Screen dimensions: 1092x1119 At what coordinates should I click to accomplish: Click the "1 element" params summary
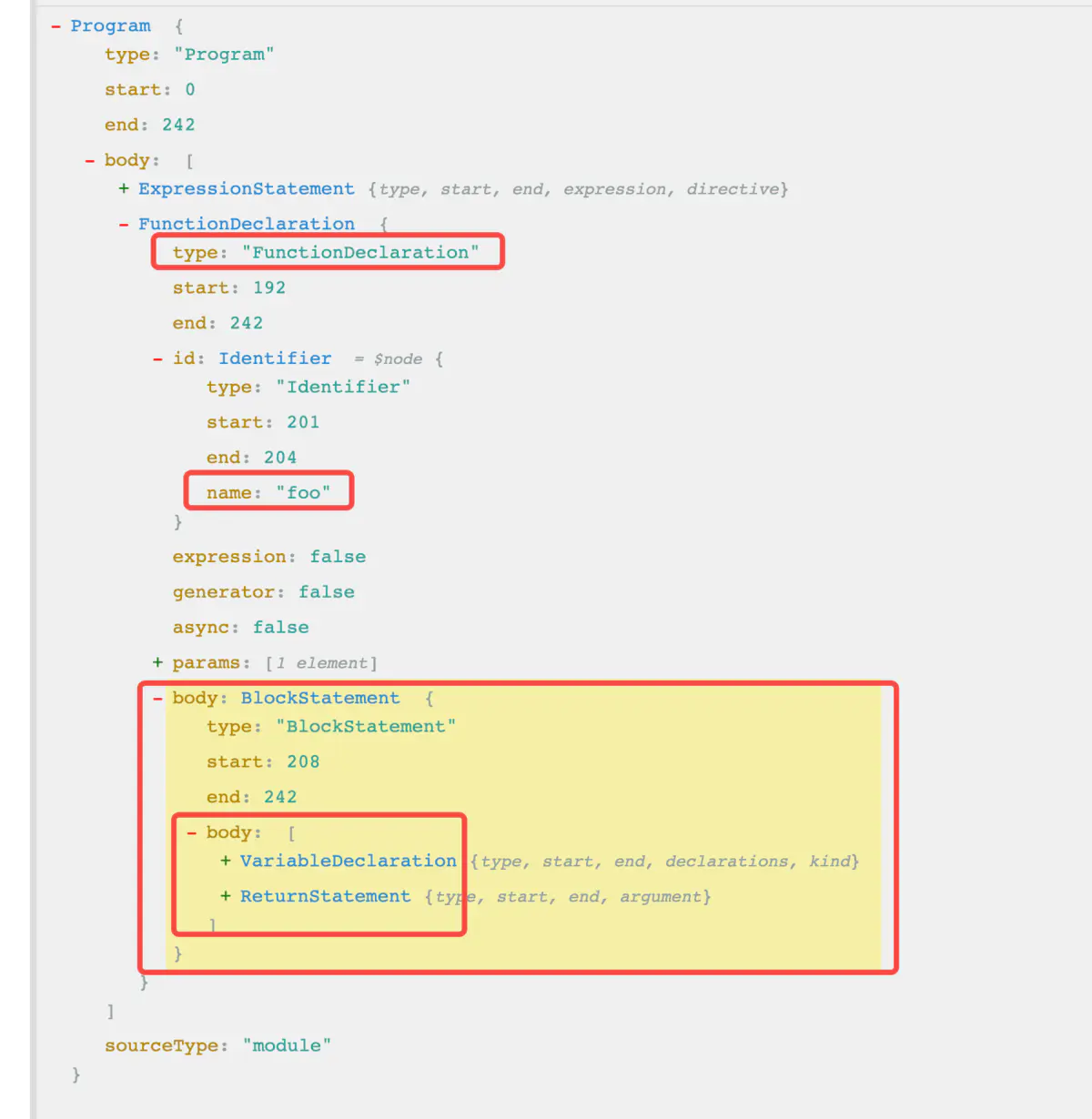(x=322, y=663)
